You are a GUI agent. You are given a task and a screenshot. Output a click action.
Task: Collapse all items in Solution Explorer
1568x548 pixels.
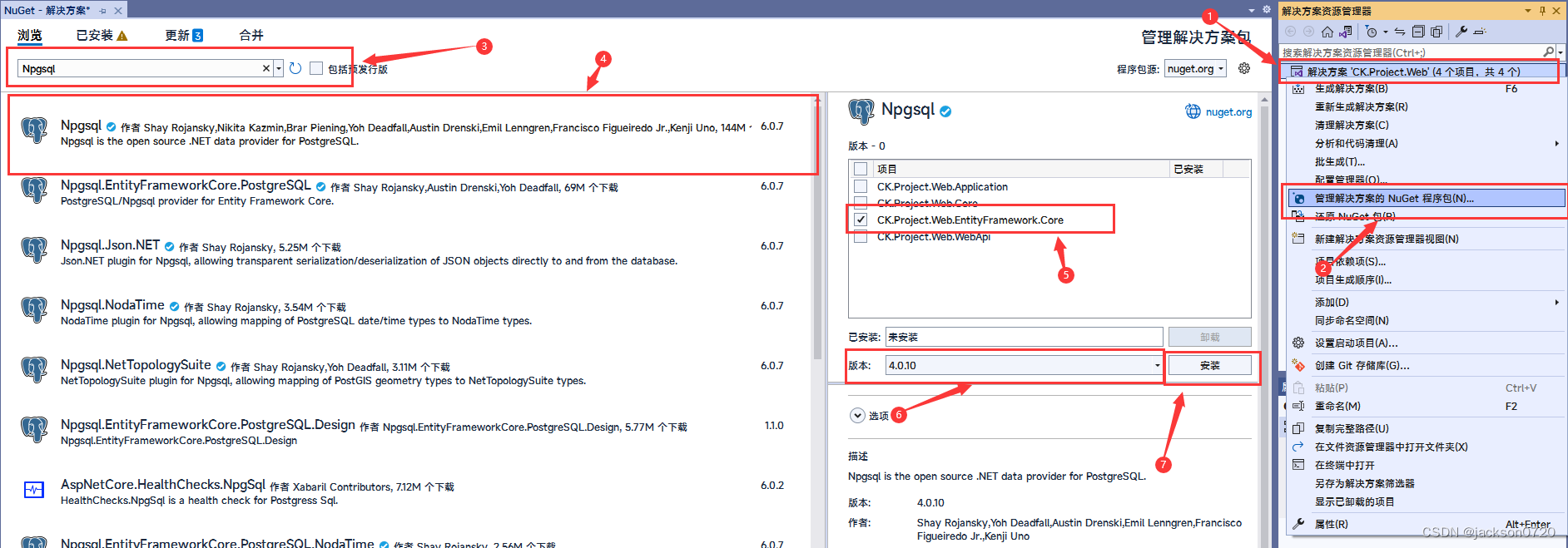[1418, 32]
